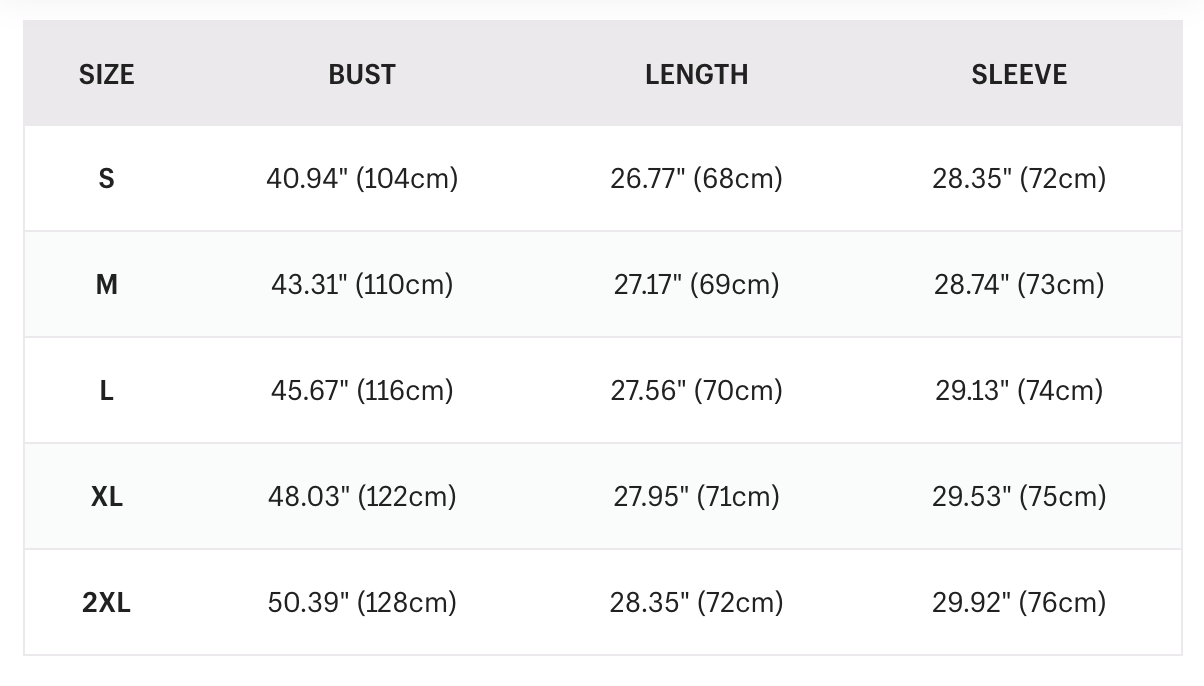Click the LENGTH column header

pyautogui.click(x=696, y=74)
